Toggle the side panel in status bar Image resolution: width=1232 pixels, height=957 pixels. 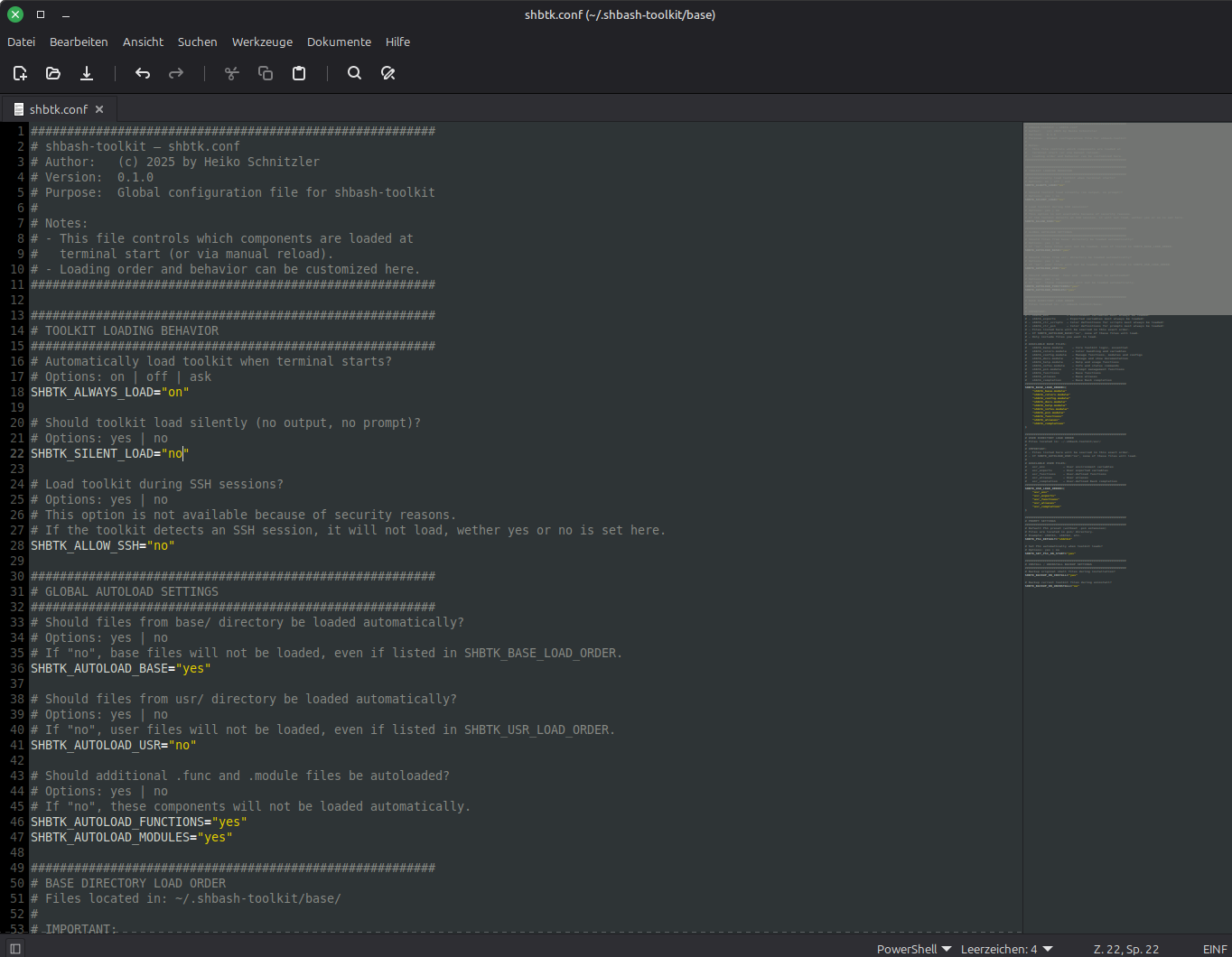tap(14, 949)
